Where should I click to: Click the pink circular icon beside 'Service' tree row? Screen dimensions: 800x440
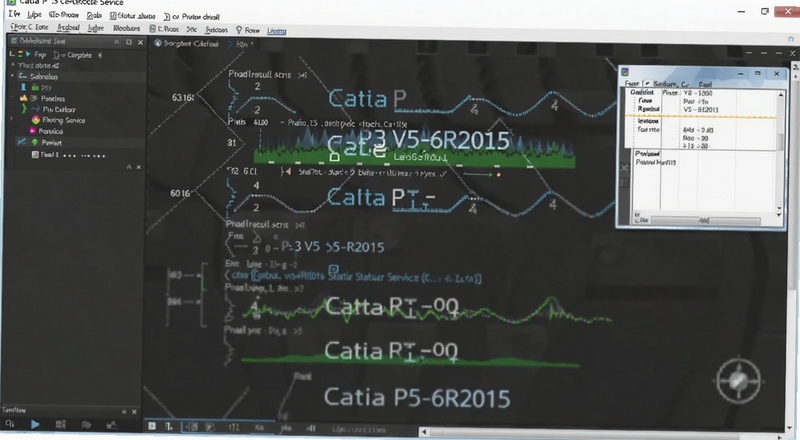coord(36,120)
